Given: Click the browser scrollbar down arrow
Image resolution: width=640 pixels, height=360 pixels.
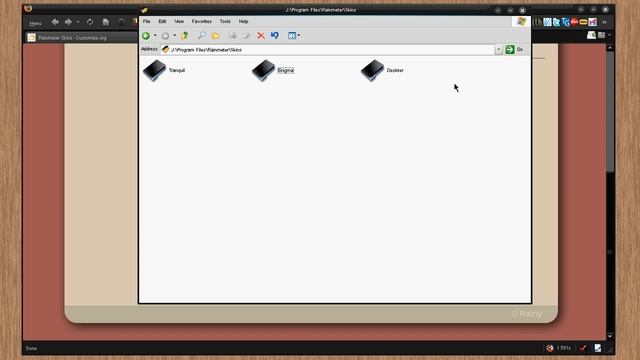Looking at the screenshot, I should [x=610, y=336].
